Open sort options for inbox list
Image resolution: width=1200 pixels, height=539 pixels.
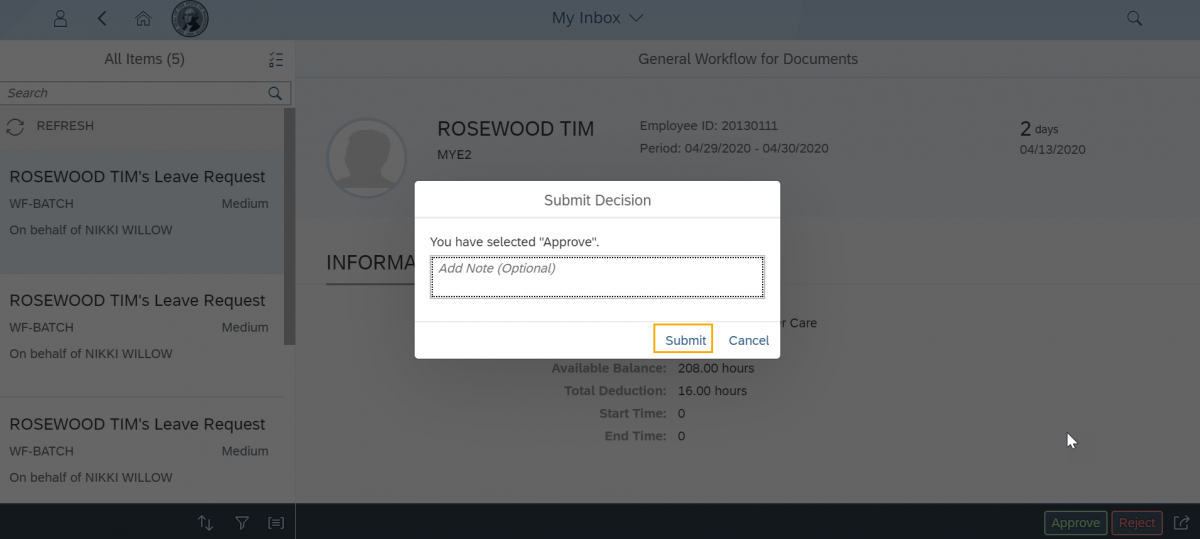[x=205, y=522]
